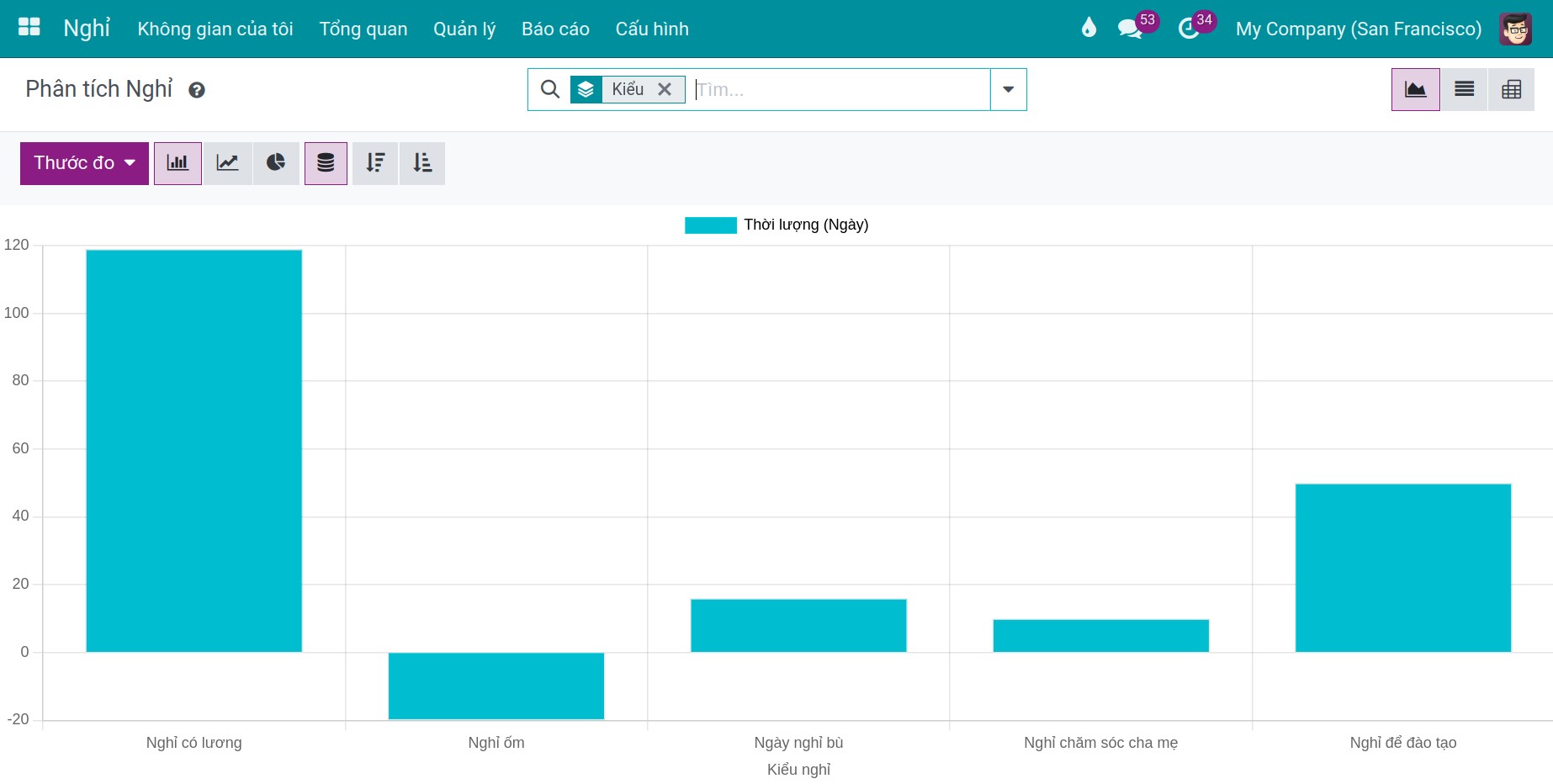Viewport: 1553px width, 784px height.
Task: Click the water drop debug icon
Action: click(1089, 29)
